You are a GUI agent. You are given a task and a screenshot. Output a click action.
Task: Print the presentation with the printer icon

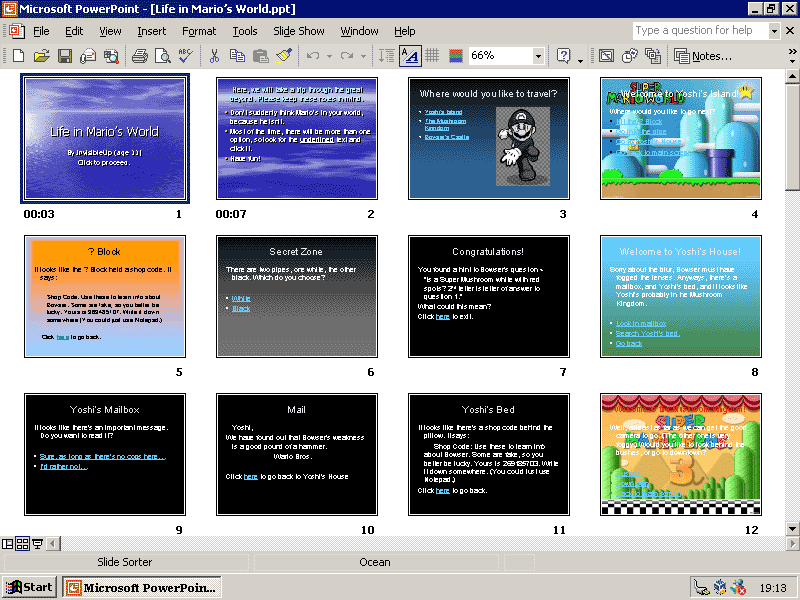(x=140, y=56)
